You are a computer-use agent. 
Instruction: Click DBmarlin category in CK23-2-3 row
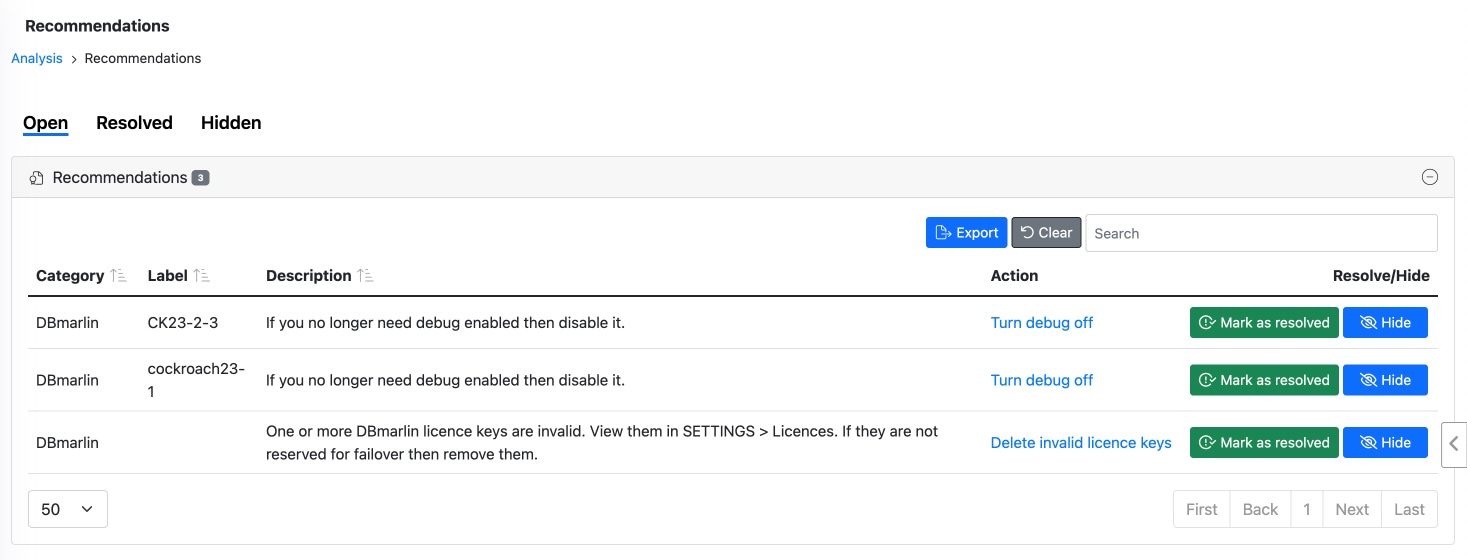pos(67,323)
